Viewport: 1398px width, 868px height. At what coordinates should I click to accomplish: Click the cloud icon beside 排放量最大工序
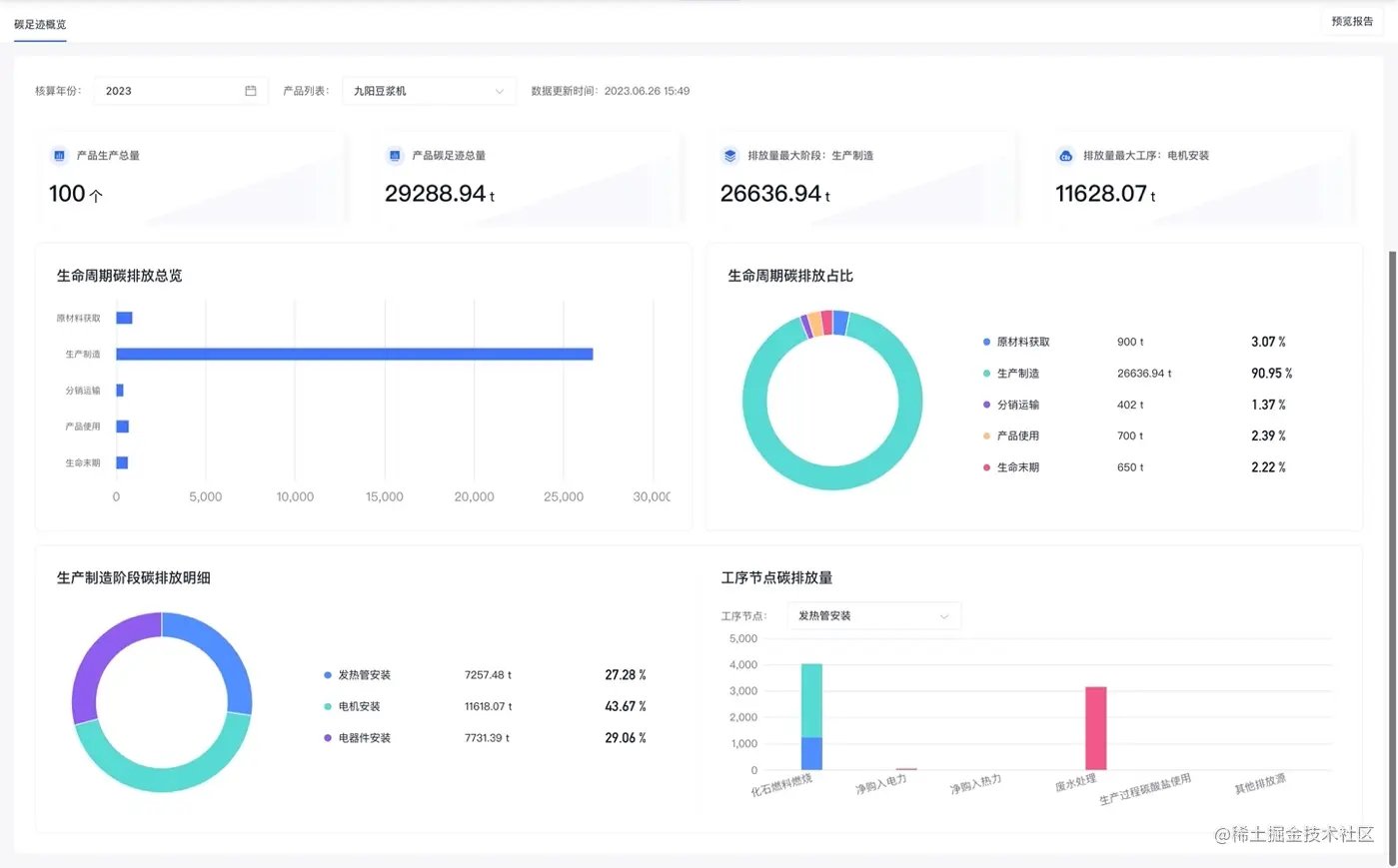pyautogui.click(x=1065, y=156)
